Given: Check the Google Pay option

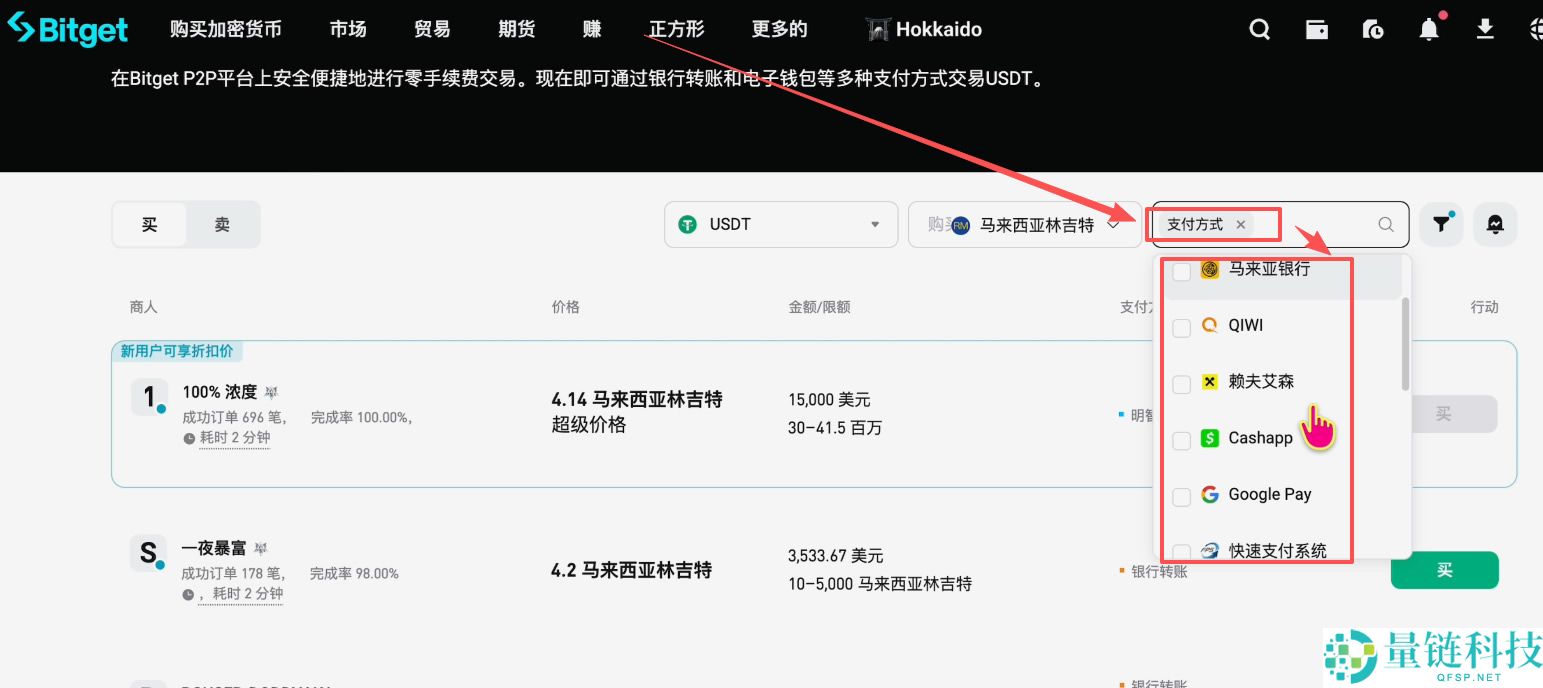Looking at the screenshot, I should click(x=1181, y=495).
